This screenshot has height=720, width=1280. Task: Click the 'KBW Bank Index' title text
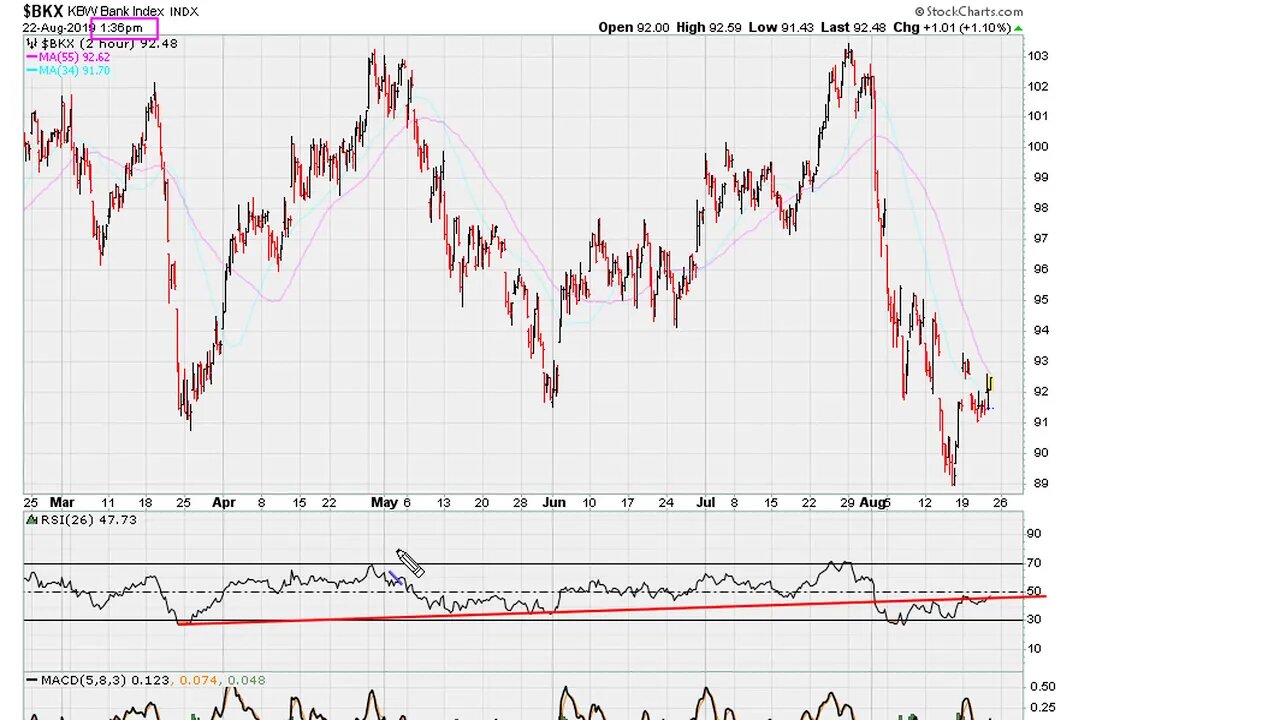(116, 11)
